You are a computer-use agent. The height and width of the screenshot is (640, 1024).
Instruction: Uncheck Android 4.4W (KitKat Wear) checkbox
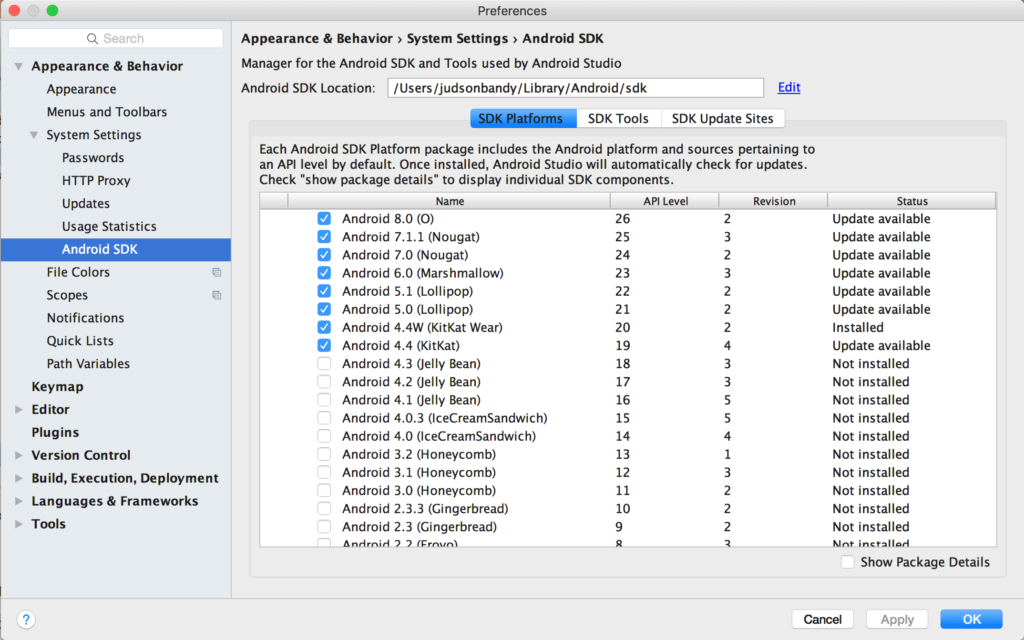tap(324, 327)
